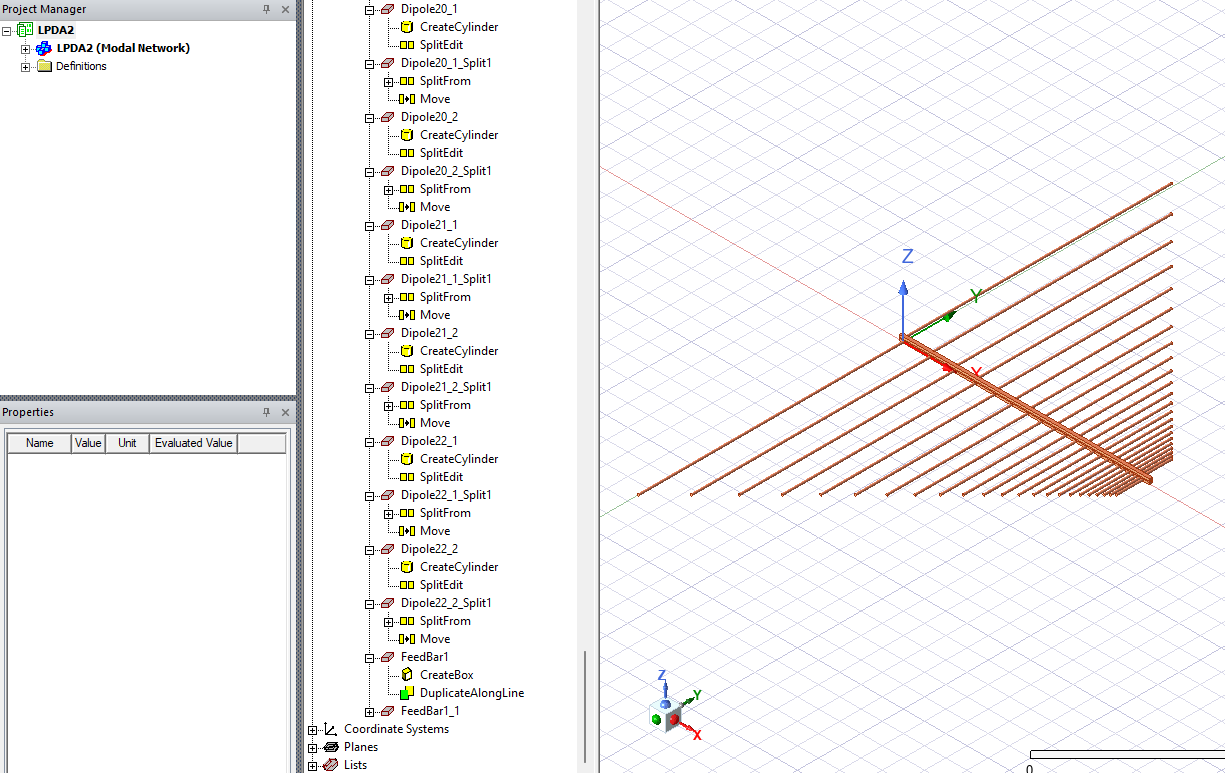The width and height of the screenshot is (1225, 773).
Task: Select Move under Dipole21_1_Split1
Action: coord(435,315)
